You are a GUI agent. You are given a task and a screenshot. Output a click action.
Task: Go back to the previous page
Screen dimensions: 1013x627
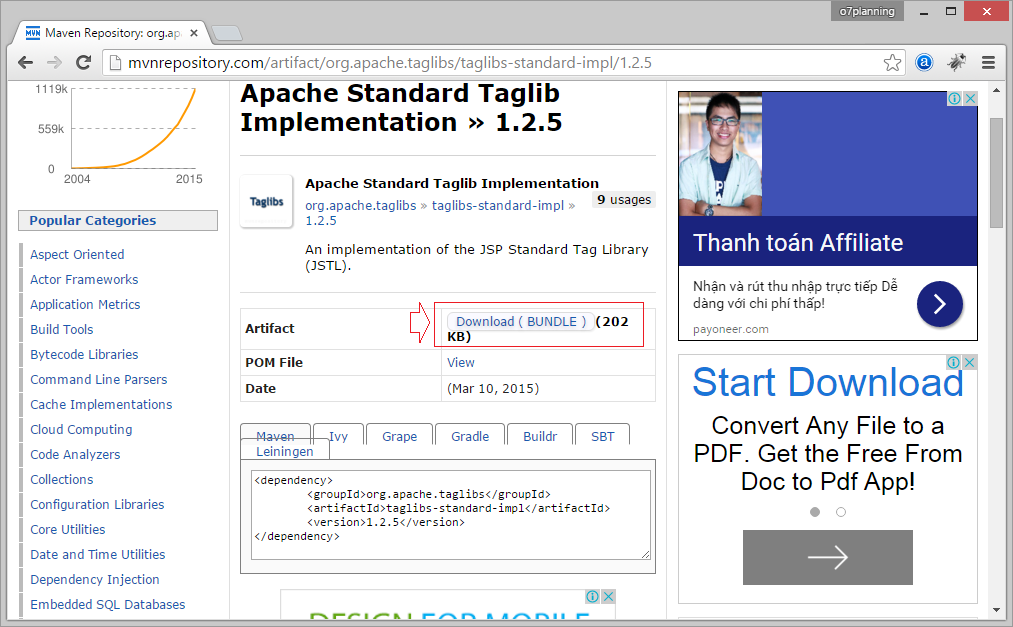(x=25, y=63)
